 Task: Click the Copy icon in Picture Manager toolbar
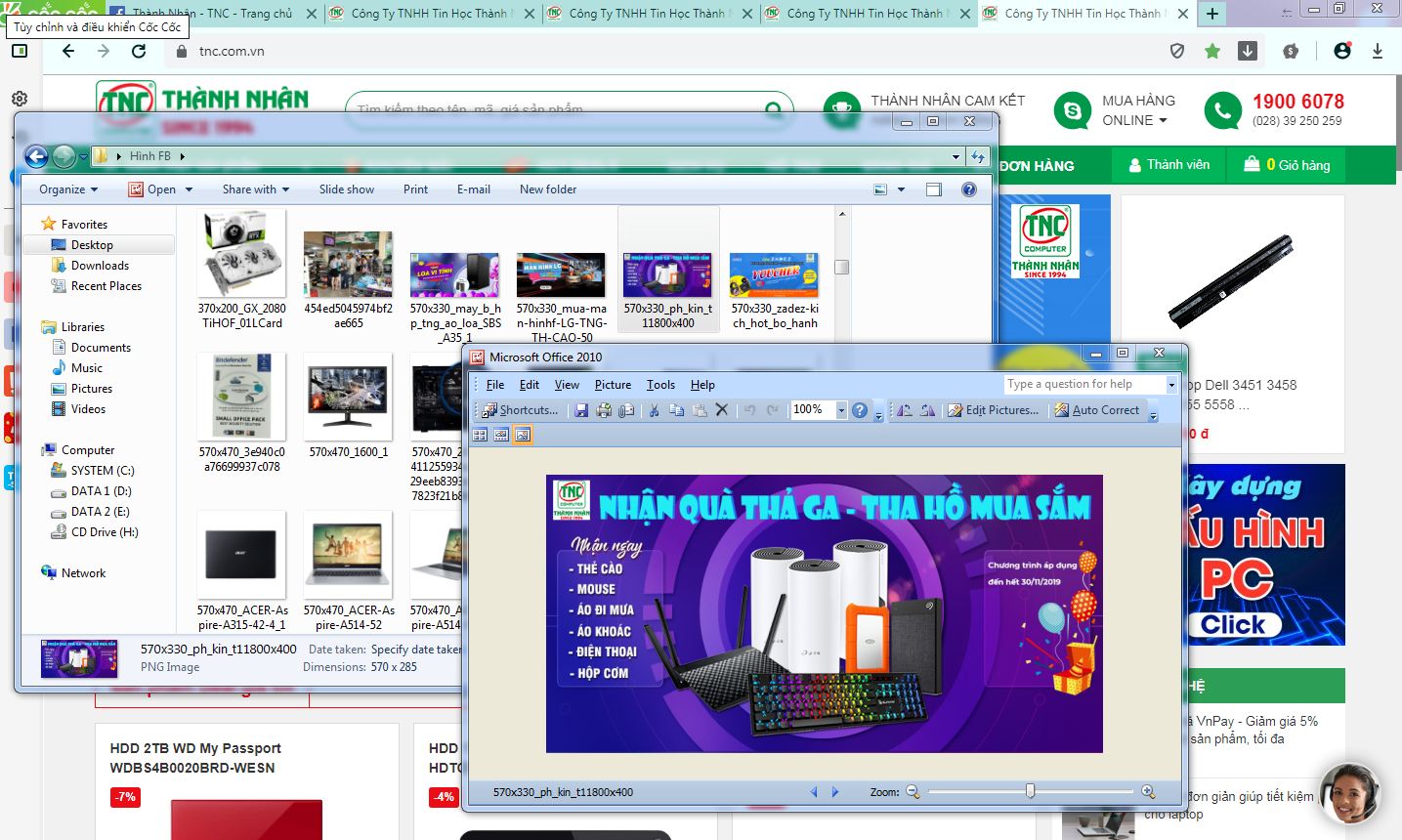[x=676, y=410]
